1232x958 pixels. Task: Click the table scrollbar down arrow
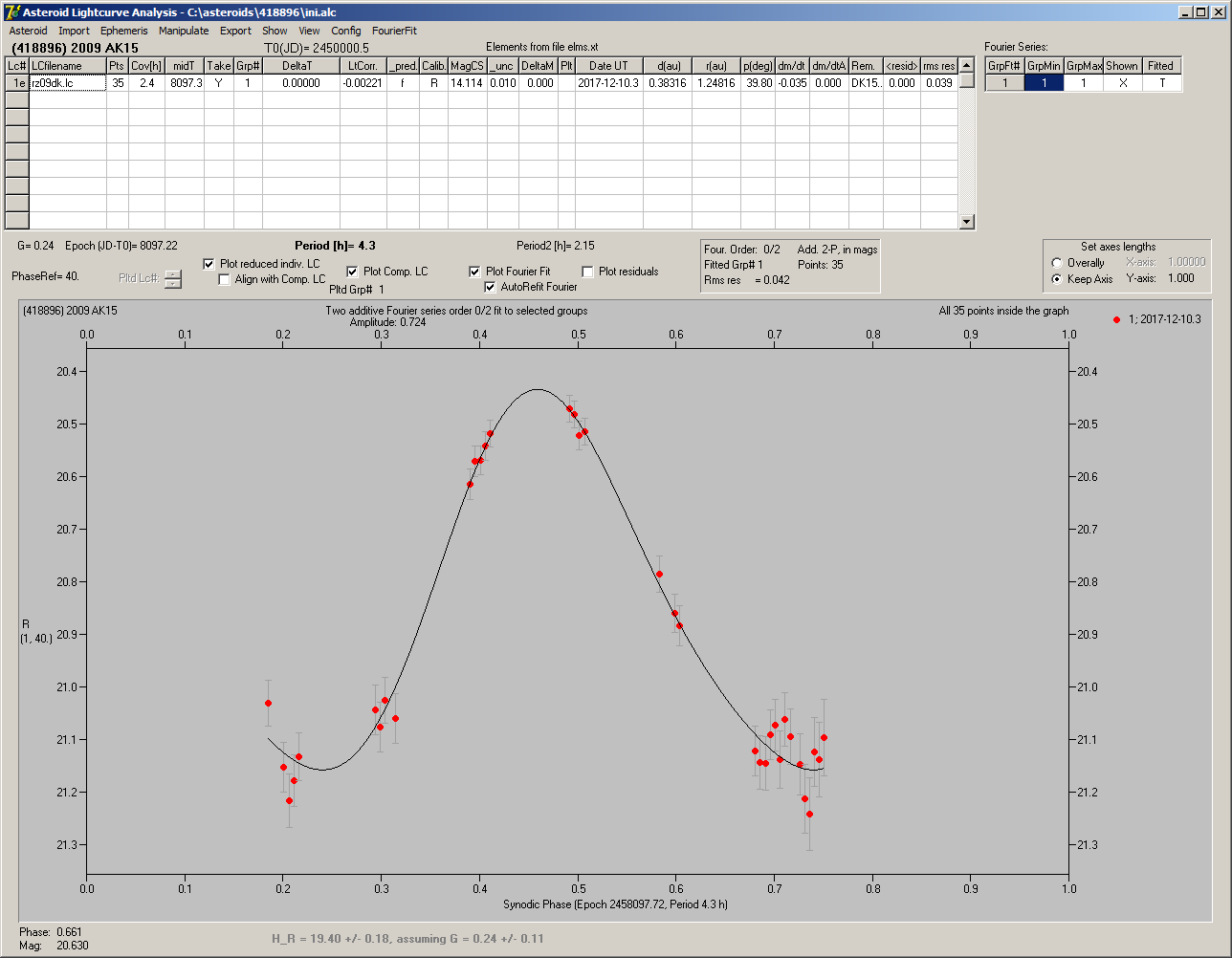click(x=967, y=222)
